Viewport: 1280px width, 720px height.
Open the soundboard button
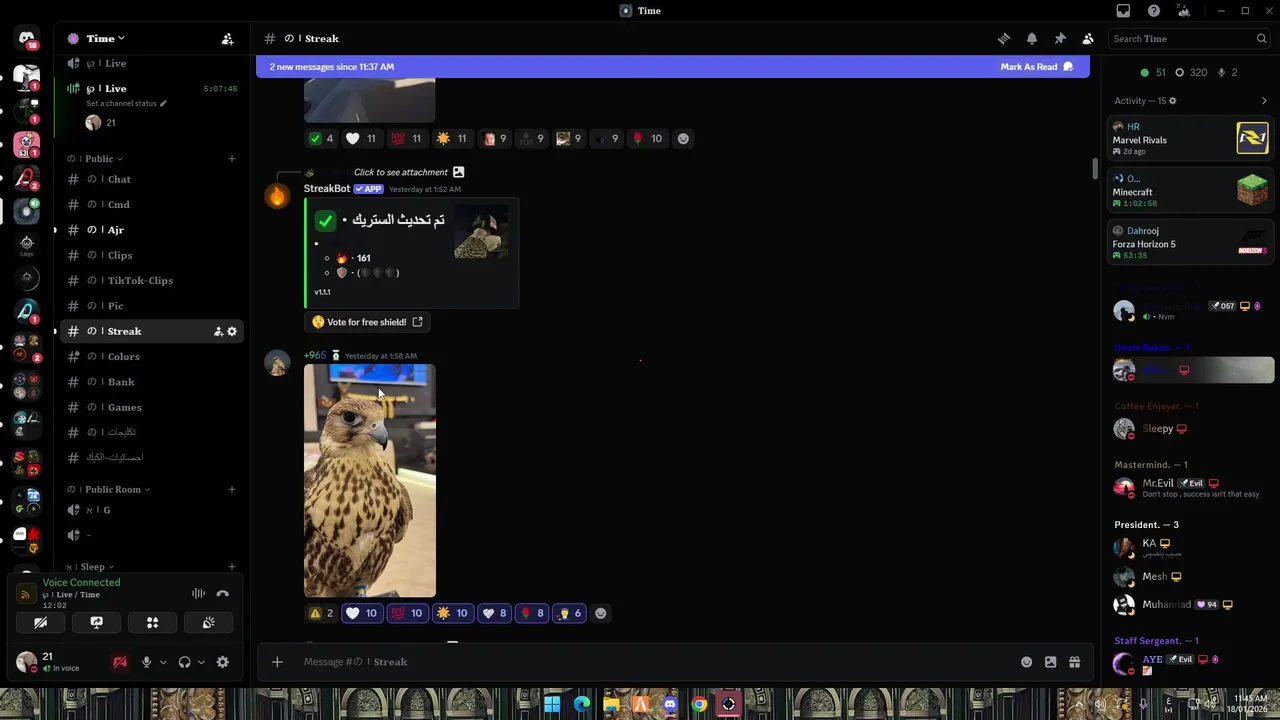coord(209,622)
